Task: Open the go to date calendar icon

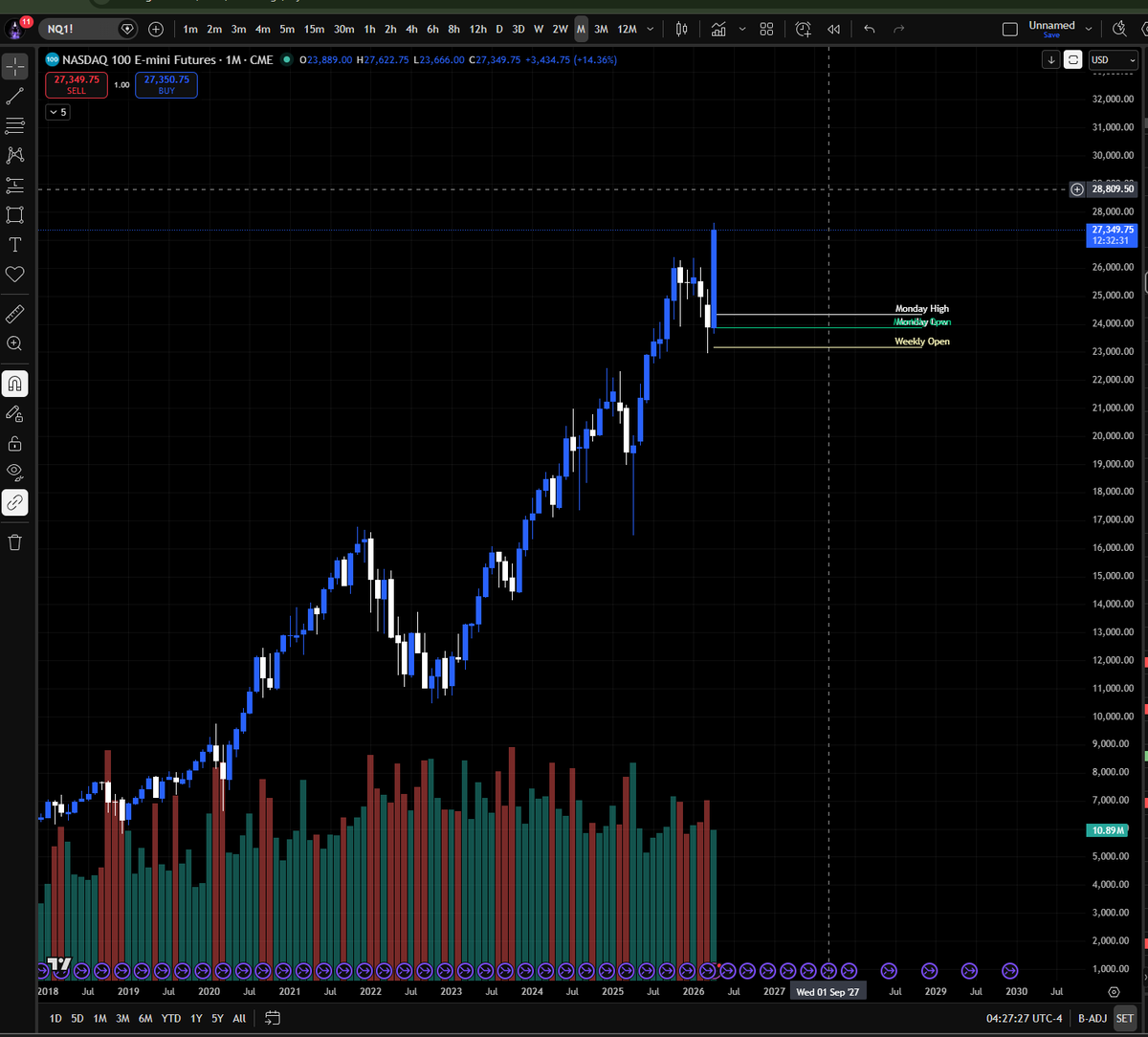Action: pyautogui.click(x=273, y=1018)
